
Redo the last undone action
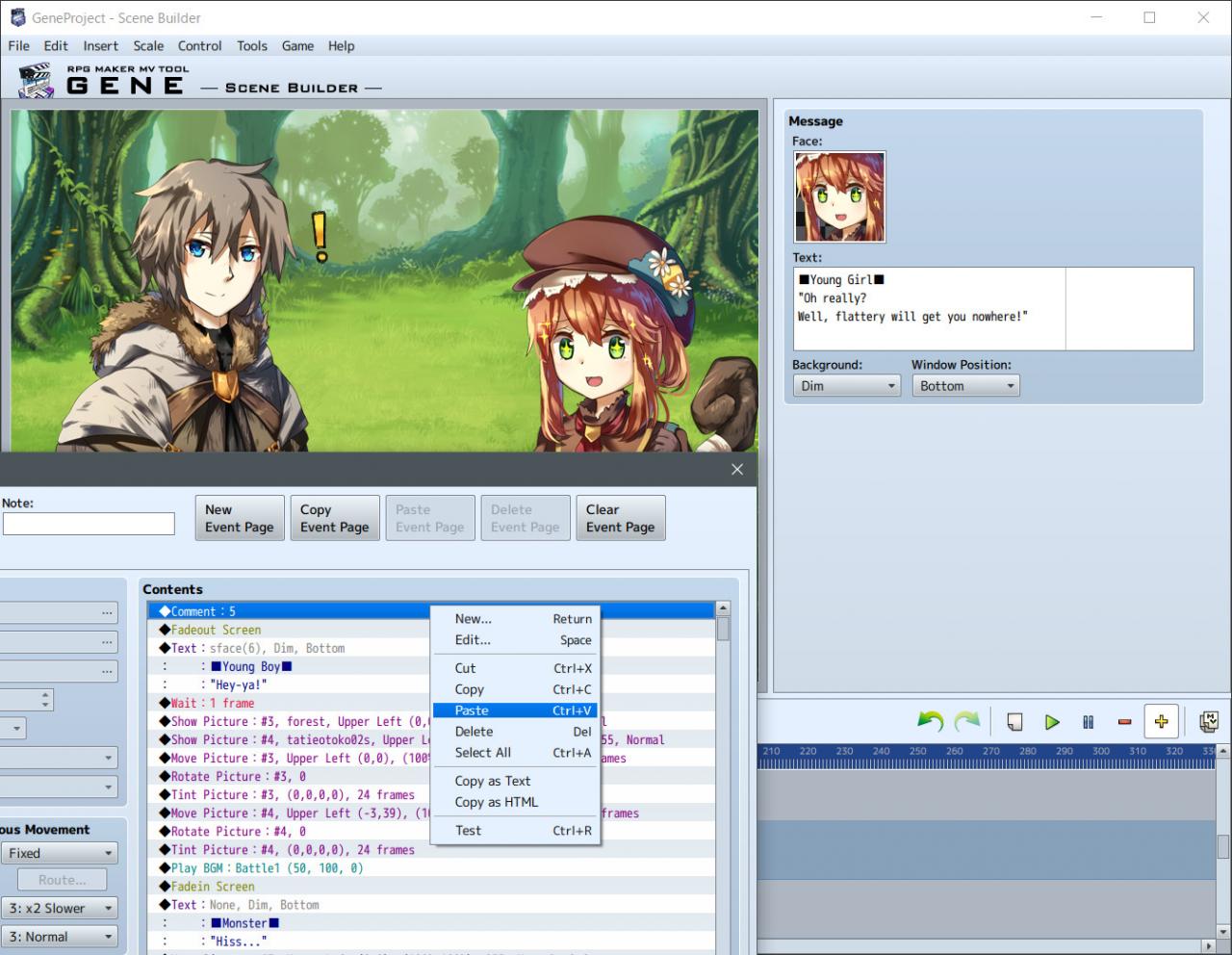(967, 720)
